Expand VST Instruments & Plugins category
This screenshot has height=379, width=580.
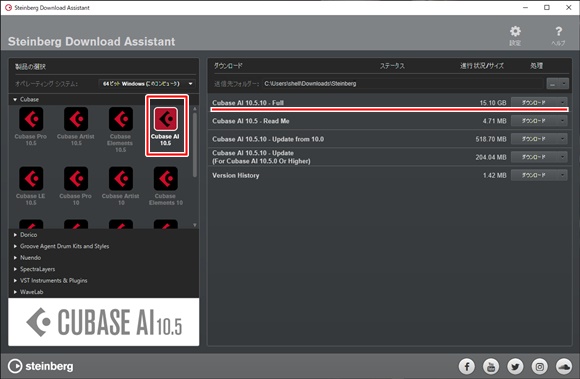coord(15,281)
